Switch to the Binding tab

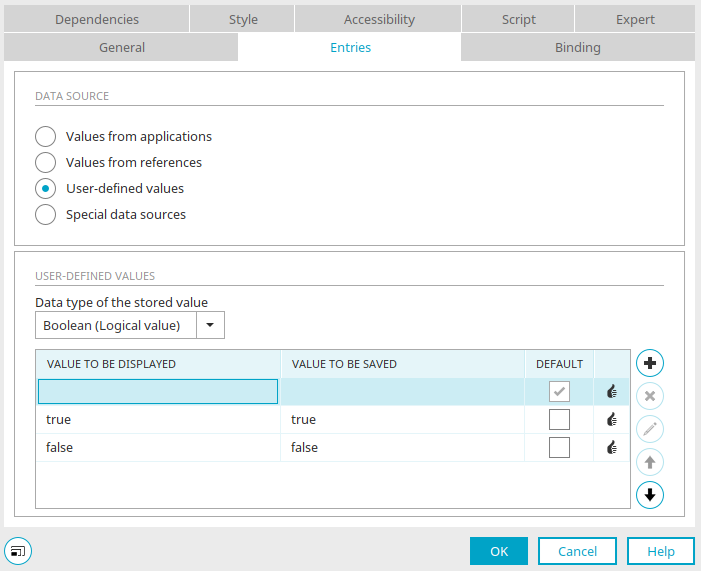click(578, 47)
